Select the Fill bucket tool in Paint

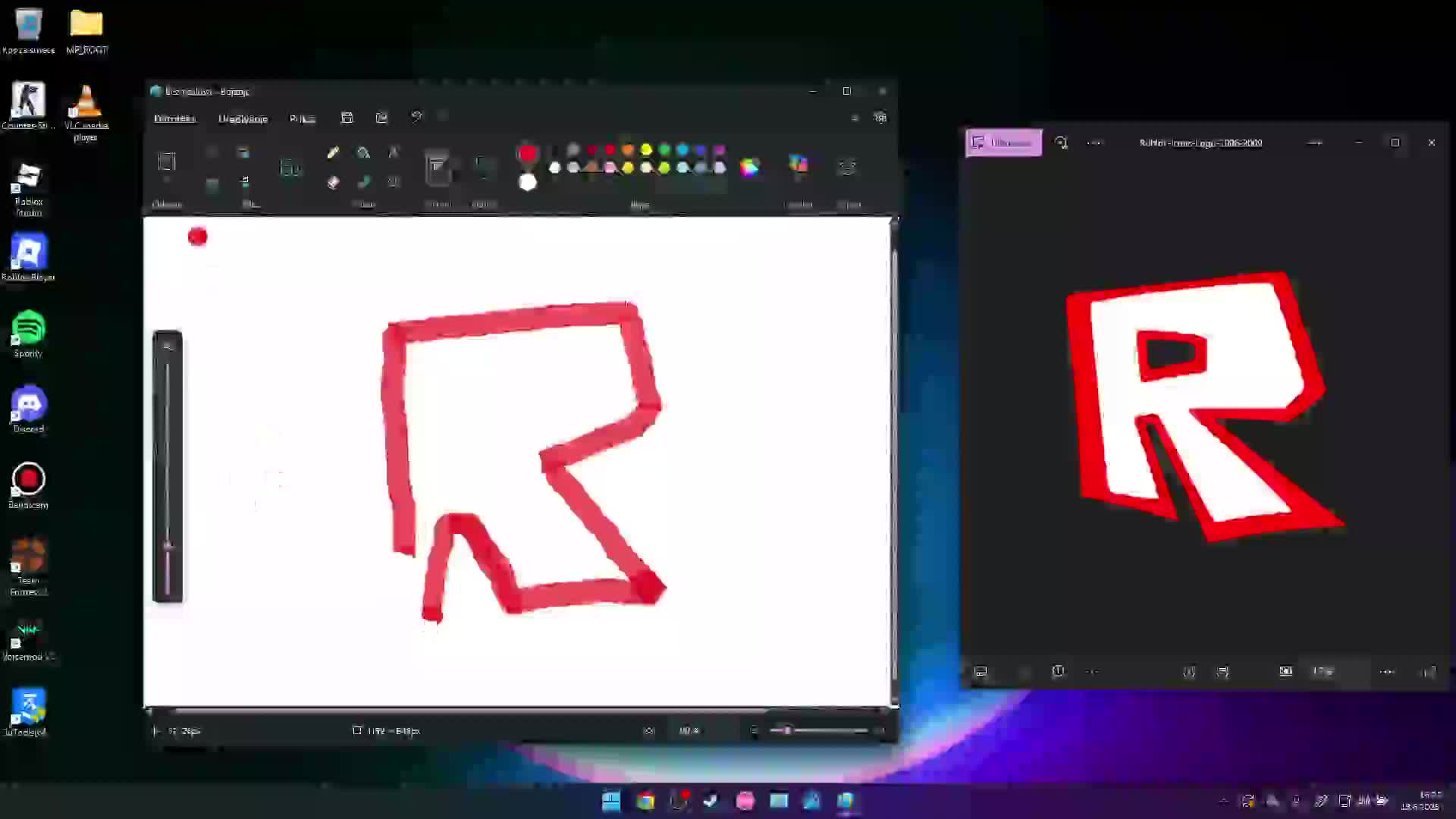point(363,152)
